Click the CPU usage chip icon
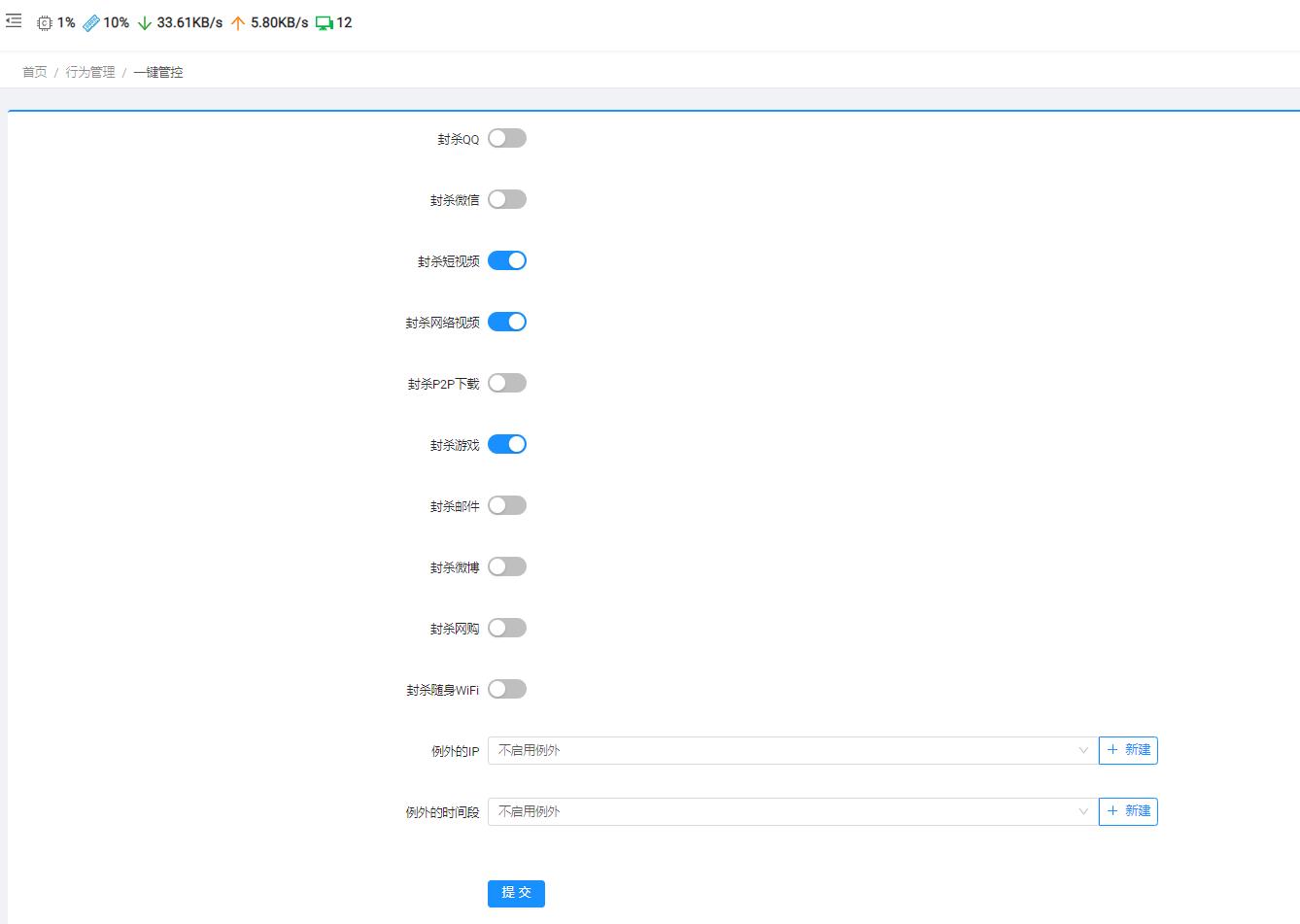This screenshot has width=1300, height=924. click(45, 23)
